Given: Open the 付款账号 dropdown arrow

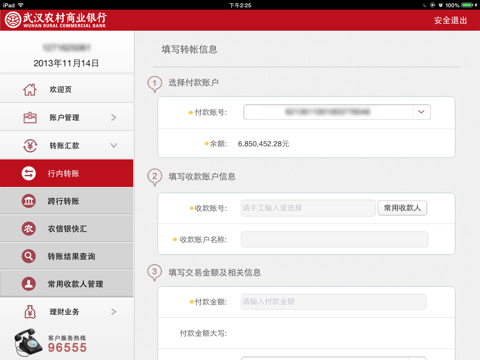Looking at the screenshot, I should point(421,112).
